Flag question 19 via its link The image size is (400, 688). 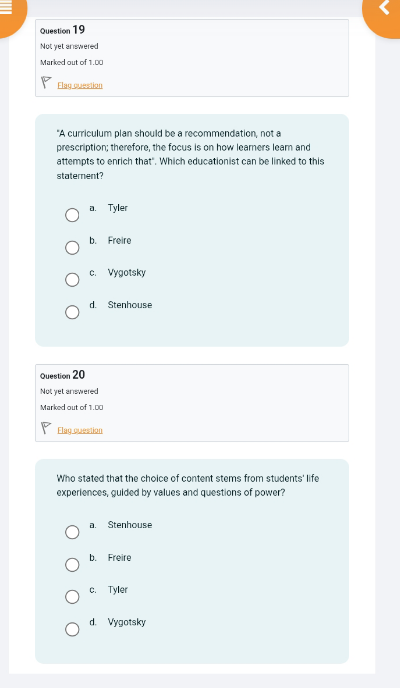80,85
